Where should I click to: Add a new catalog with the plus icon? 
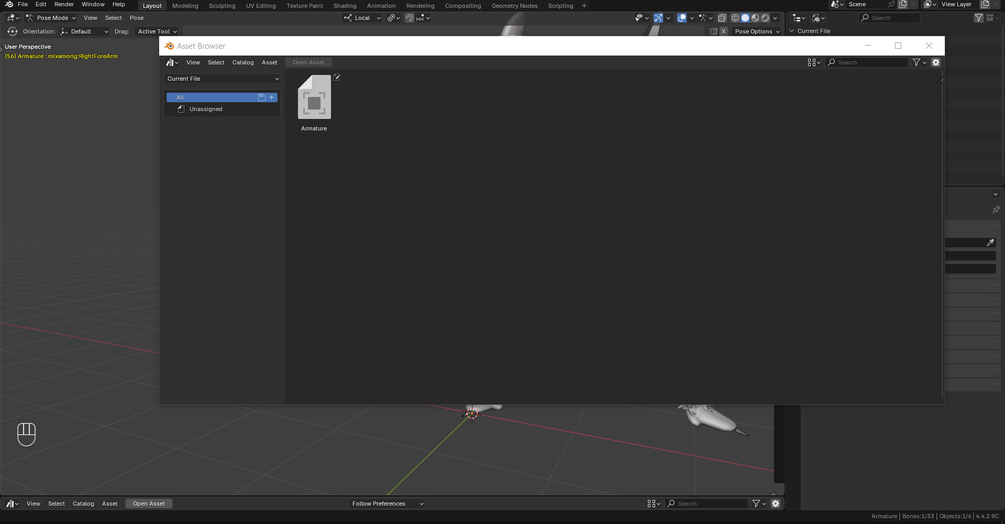(272, 97)
